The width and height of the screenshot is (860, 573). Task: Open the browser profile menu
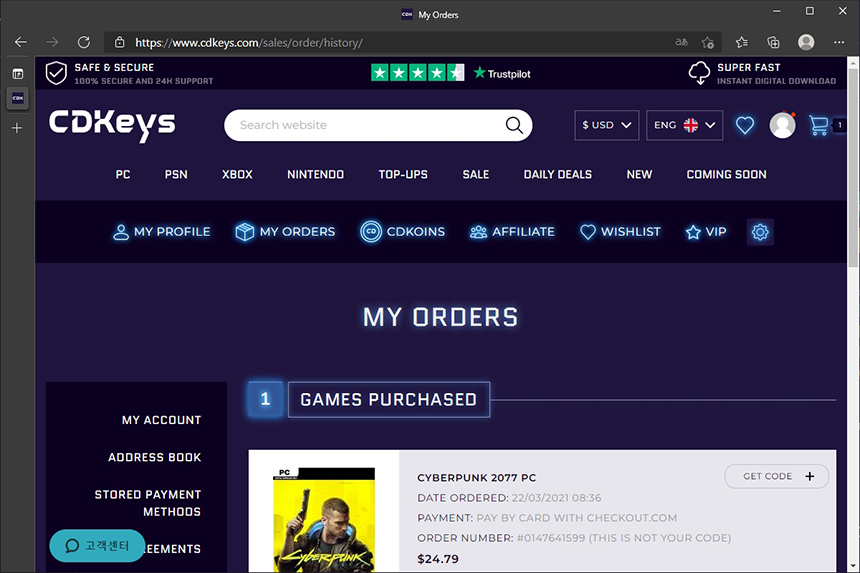point(806,42)
